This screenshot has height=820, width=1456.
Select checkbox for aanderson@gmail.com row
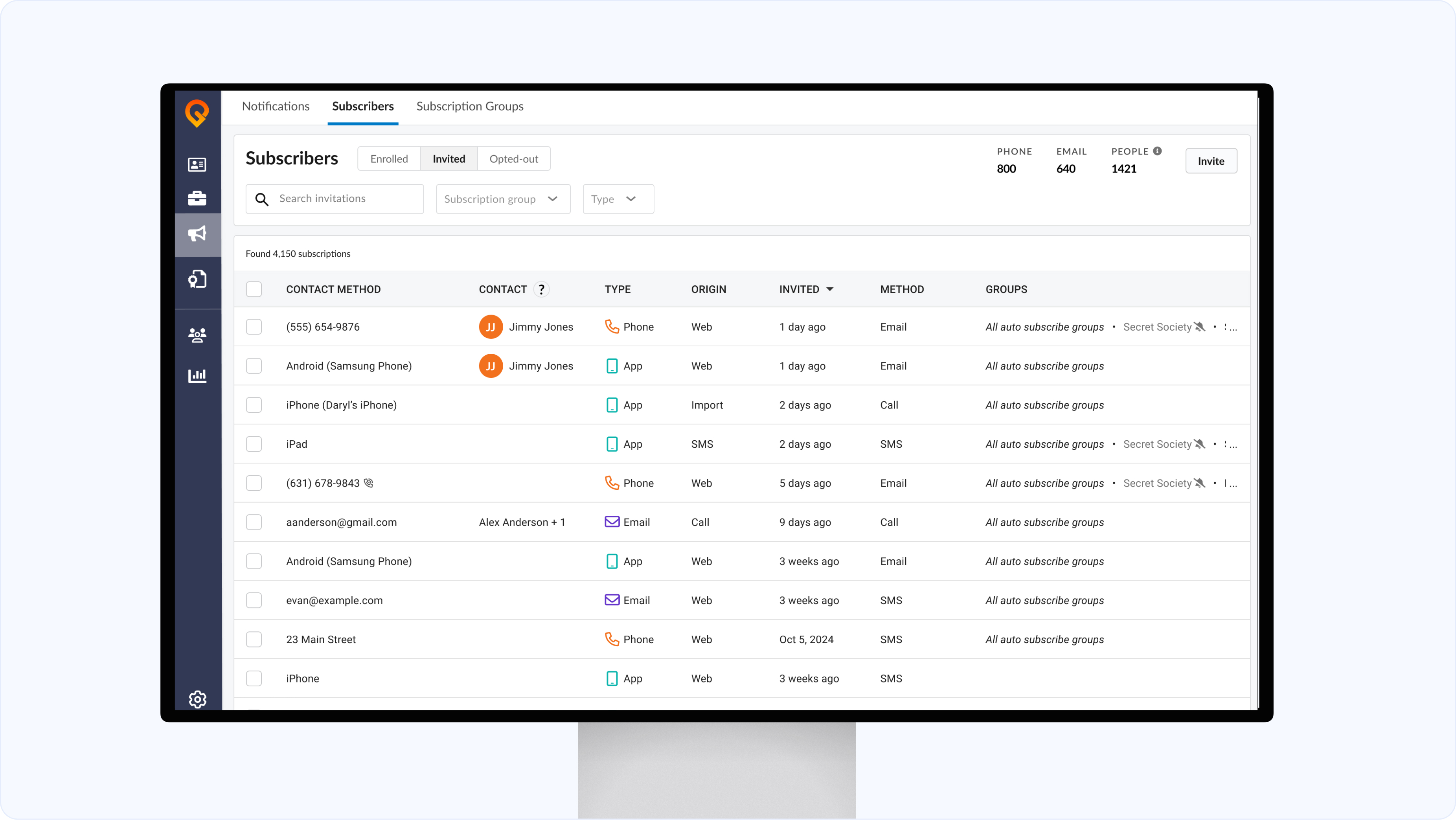coord(254,522)
